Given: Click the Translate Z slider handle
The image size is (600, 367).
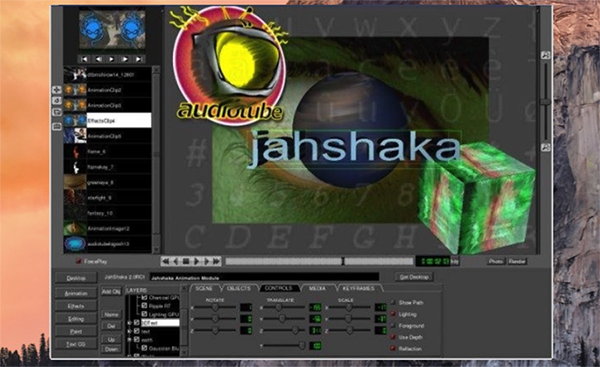Looking at the screenshot, I should (295, 330).
